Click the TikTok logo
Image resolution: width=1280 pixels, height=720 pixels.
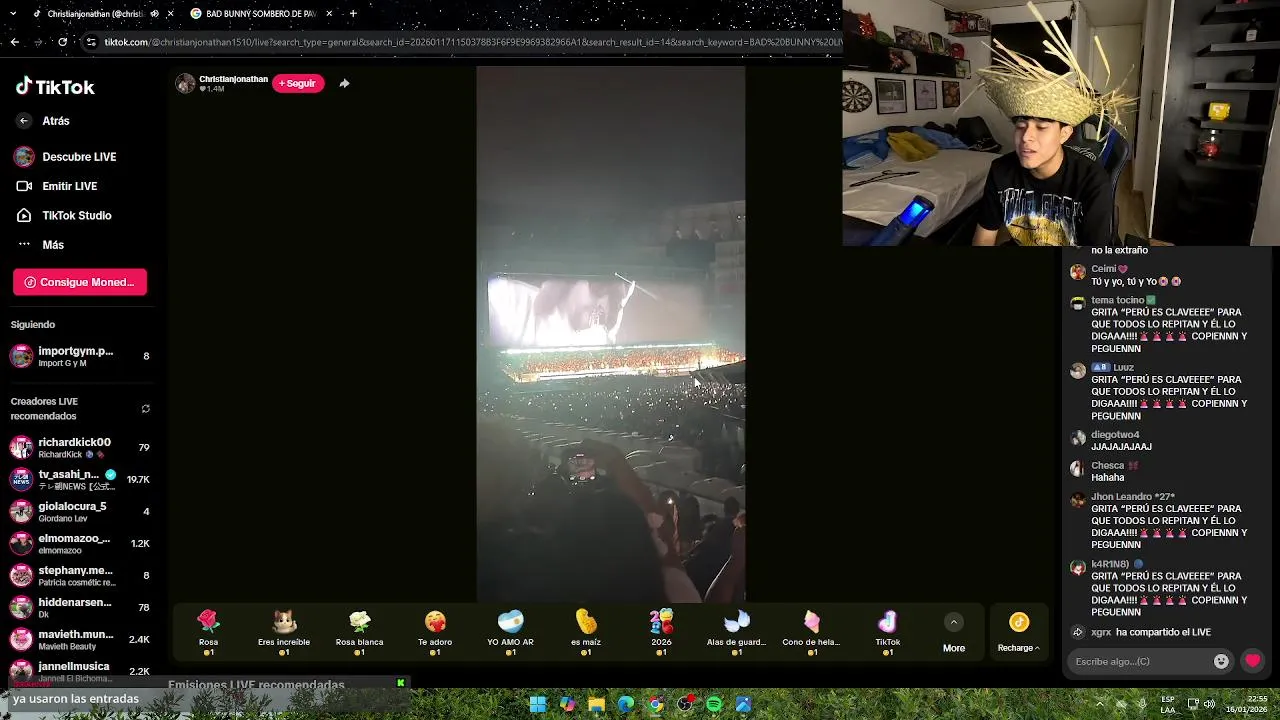(55, 87)
